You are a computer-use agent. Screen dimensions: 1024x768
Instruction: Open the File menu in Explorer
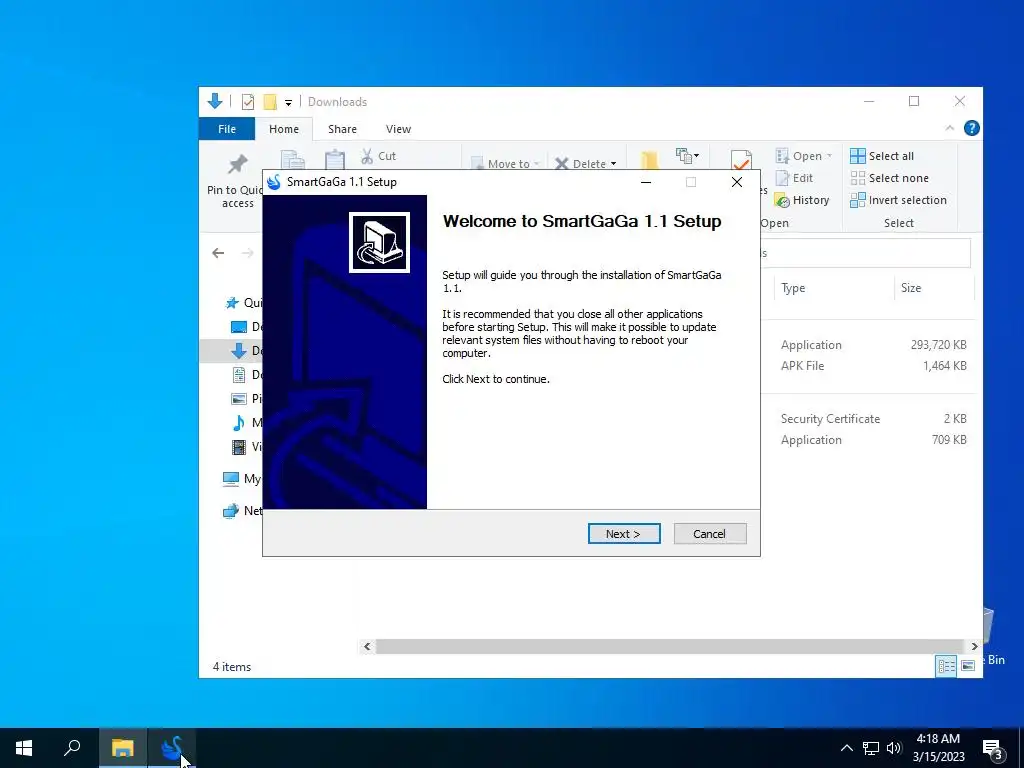227,129
